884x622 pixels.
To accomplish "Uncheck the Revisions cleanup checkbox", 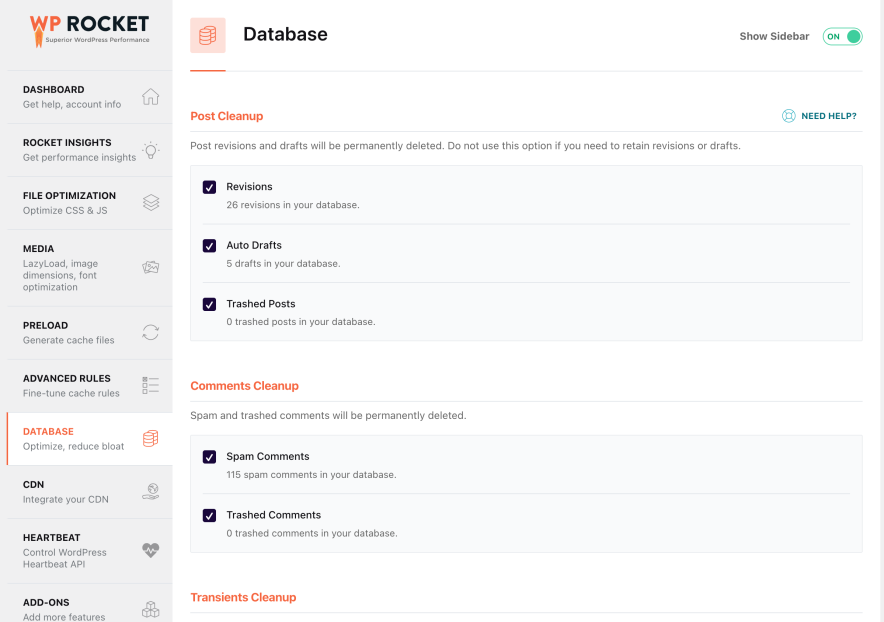I will pos(209,187).
